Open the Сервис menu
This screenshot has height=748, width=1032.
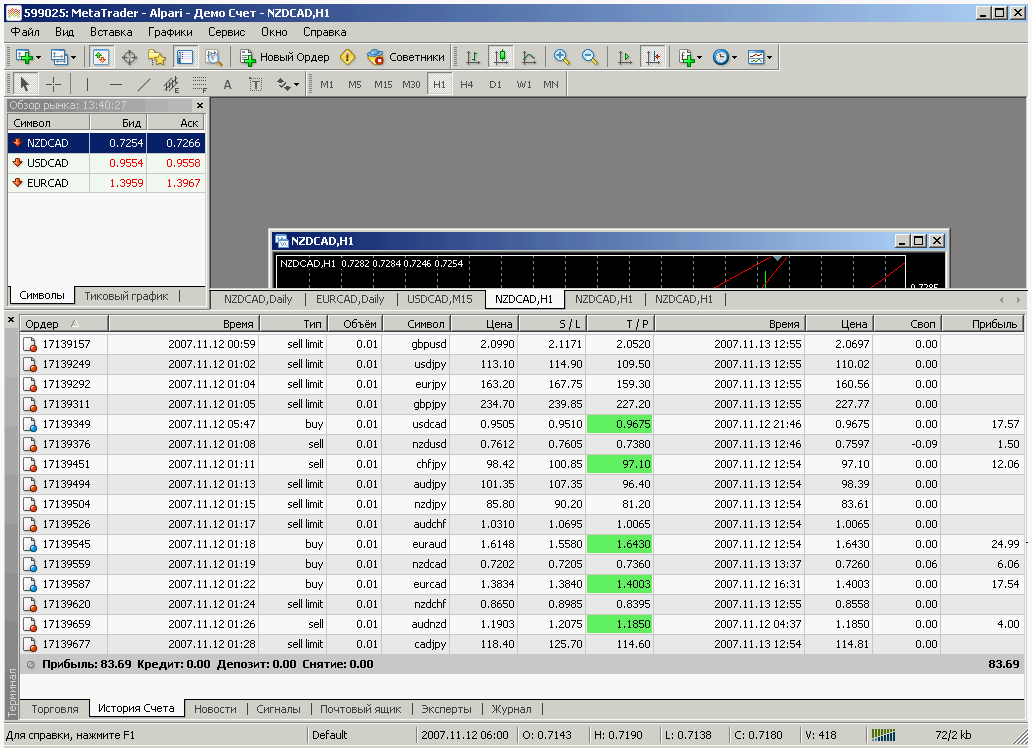click(226, 31)
